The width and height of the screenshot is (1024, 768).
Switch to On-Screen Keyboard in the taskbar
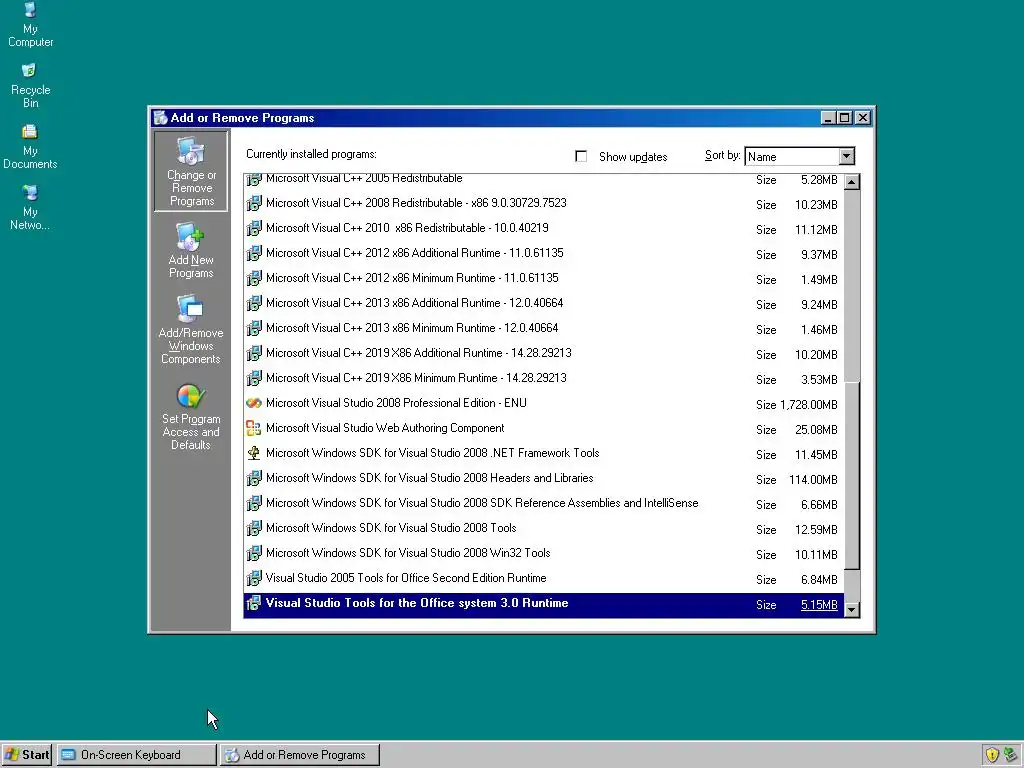[x=136, y=755]
